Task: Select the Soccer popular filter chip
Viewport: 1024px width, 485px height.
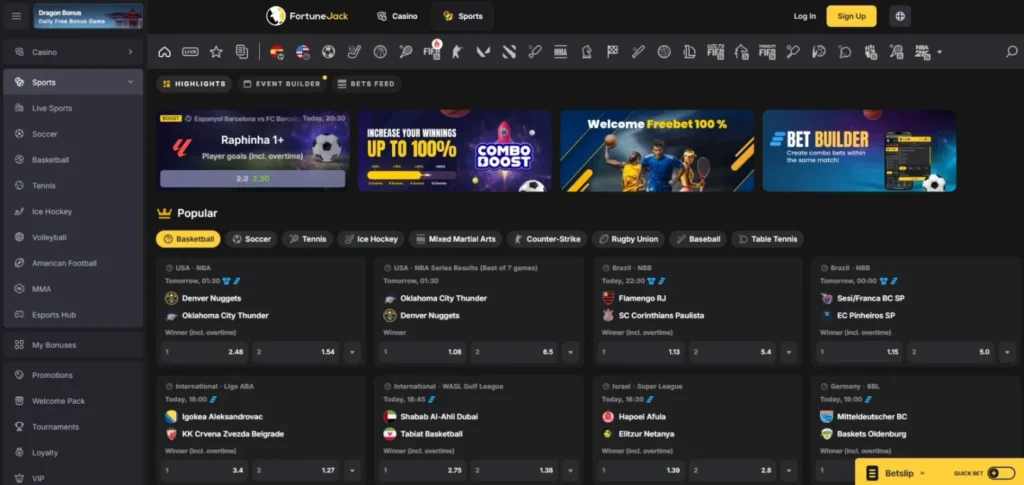Action: (x=251, y=239)
